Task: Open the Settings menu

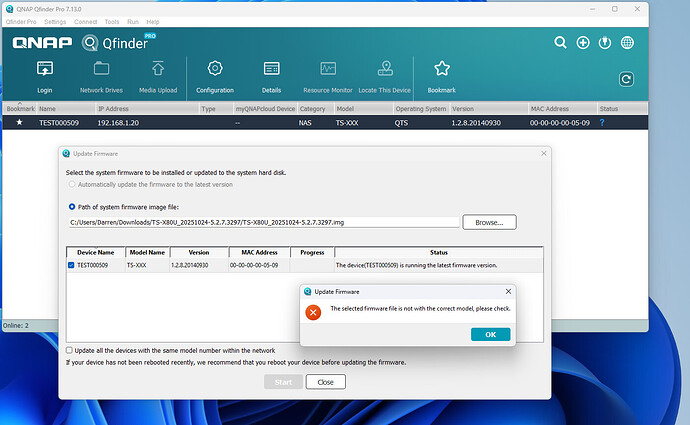Action: click(x=56, y=20)
